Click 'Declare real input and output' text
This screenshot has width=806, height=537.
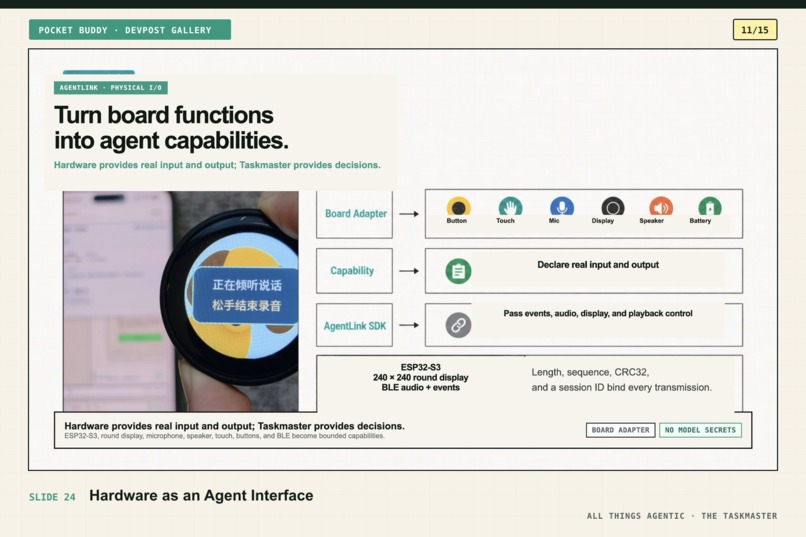[598, 265]
